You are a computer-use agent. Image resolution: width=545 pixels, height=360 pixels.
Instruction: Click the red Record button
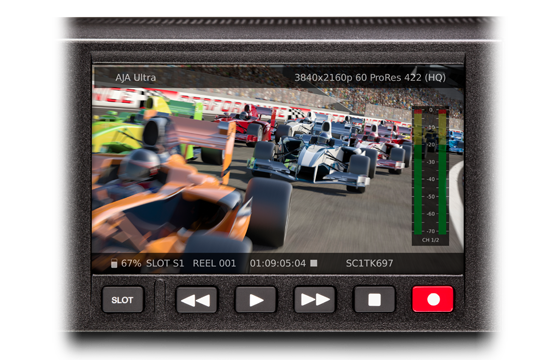433,299
